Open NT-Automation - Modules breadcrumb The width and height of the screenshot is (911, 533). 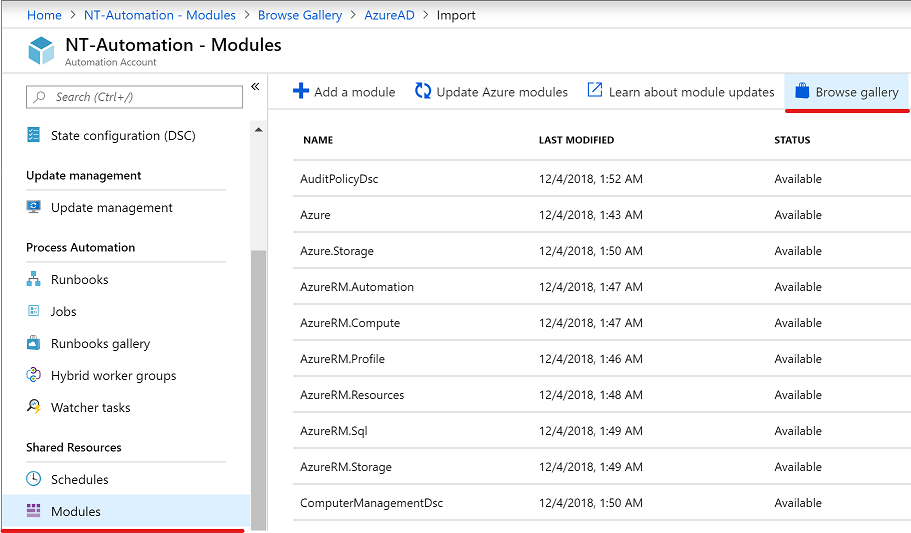pos(160,15)
